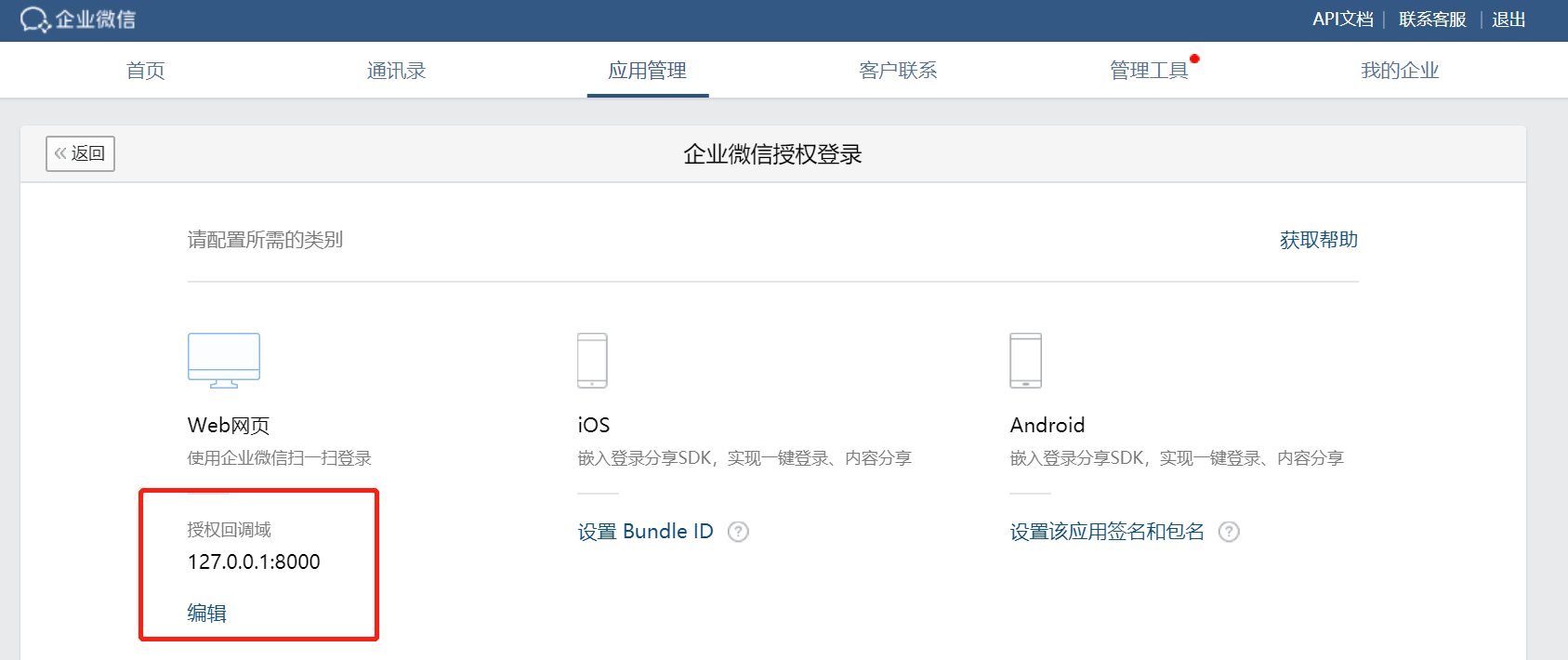Select the 应用管理 tab
The image size is (1568, 660).
coord(647,71)
